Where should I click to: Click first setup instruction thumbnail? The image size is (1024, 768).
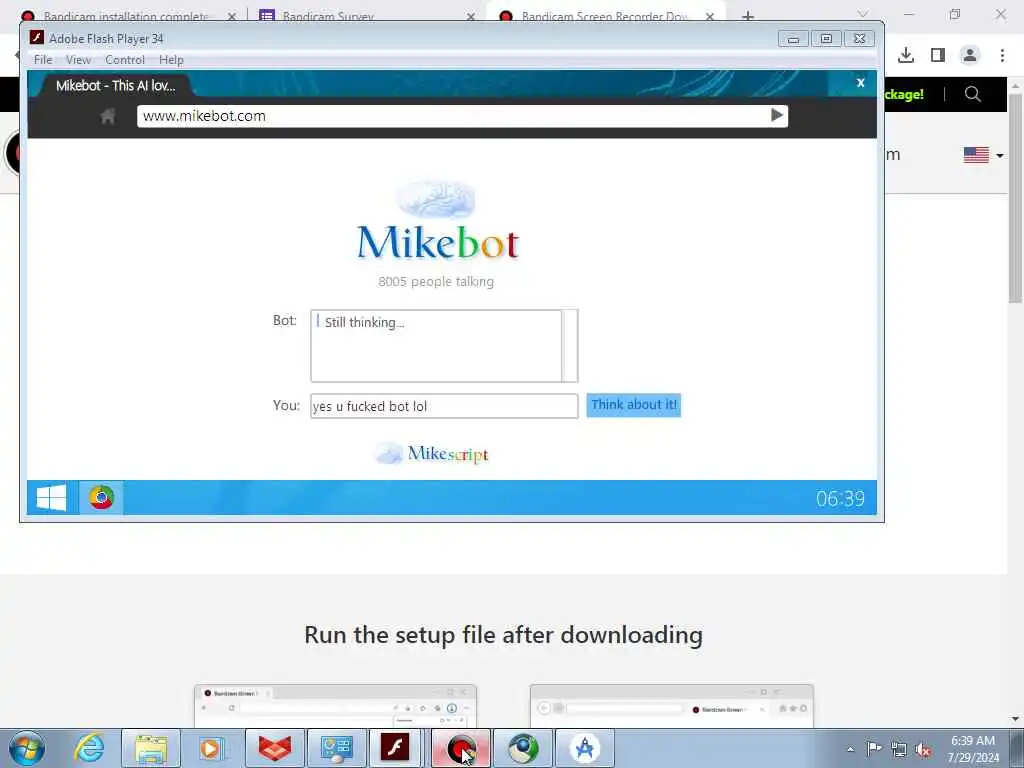335,706
